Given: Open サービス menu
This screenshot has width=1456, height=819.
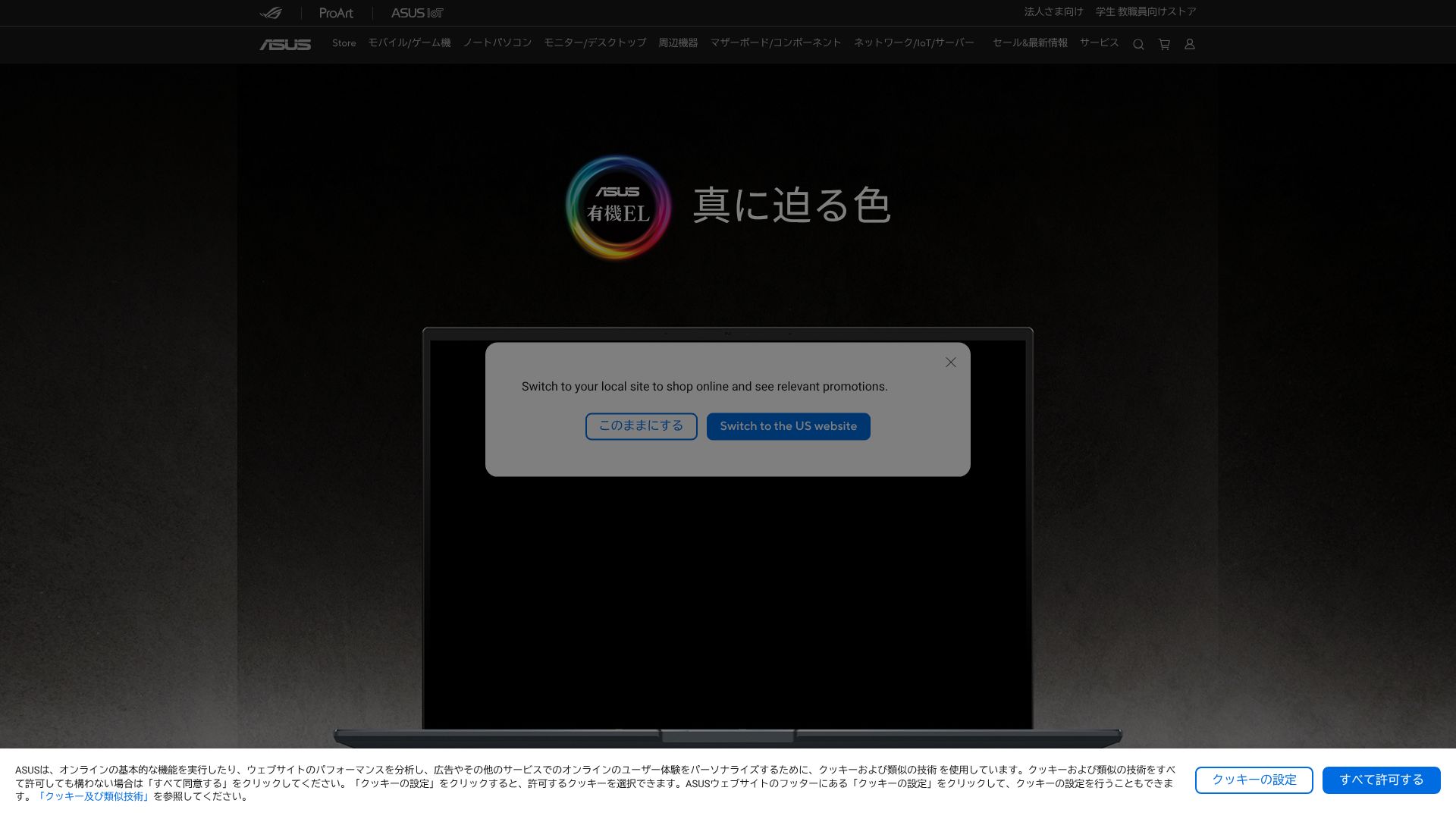Looking at the screenshot, I should (1100, 43).
